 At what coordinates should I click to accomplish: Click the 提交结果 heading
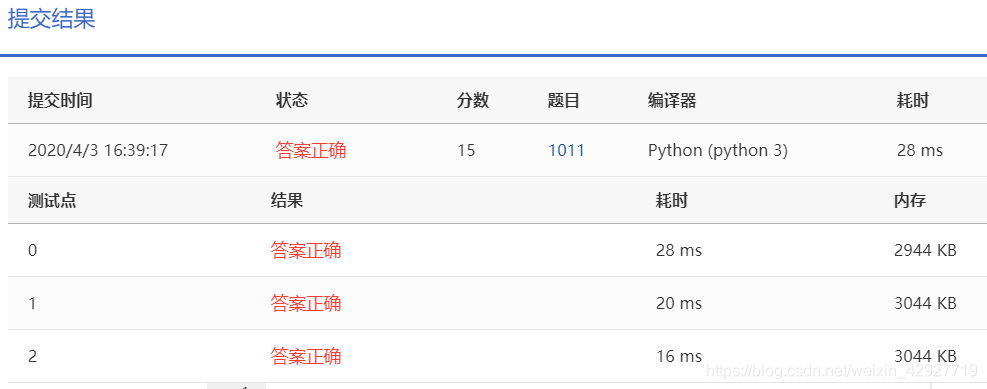pos(51,19)
